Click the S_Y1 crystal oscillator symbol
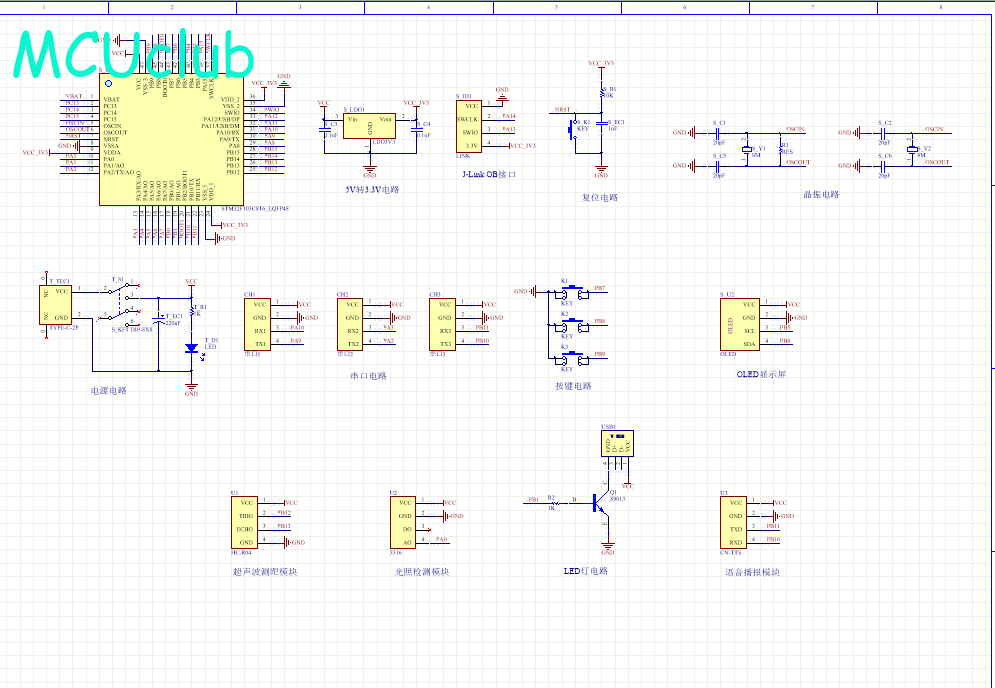This screenshot has width=995, height=688. [745, 149]
